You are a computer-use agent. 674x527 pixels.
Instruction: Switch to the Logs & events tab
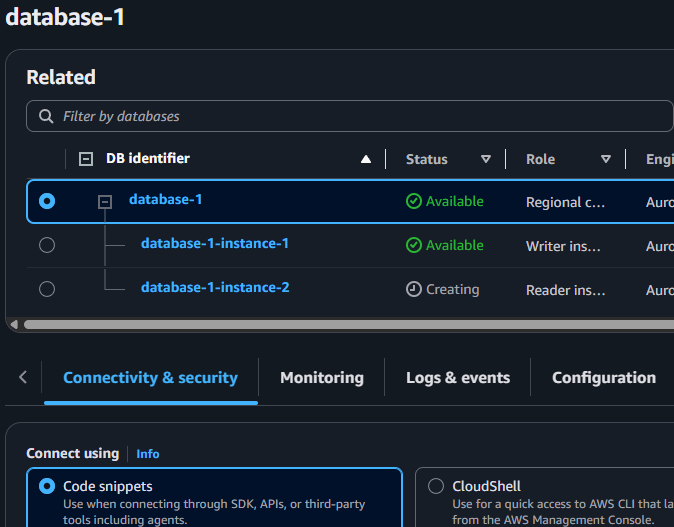coord(458,378)
